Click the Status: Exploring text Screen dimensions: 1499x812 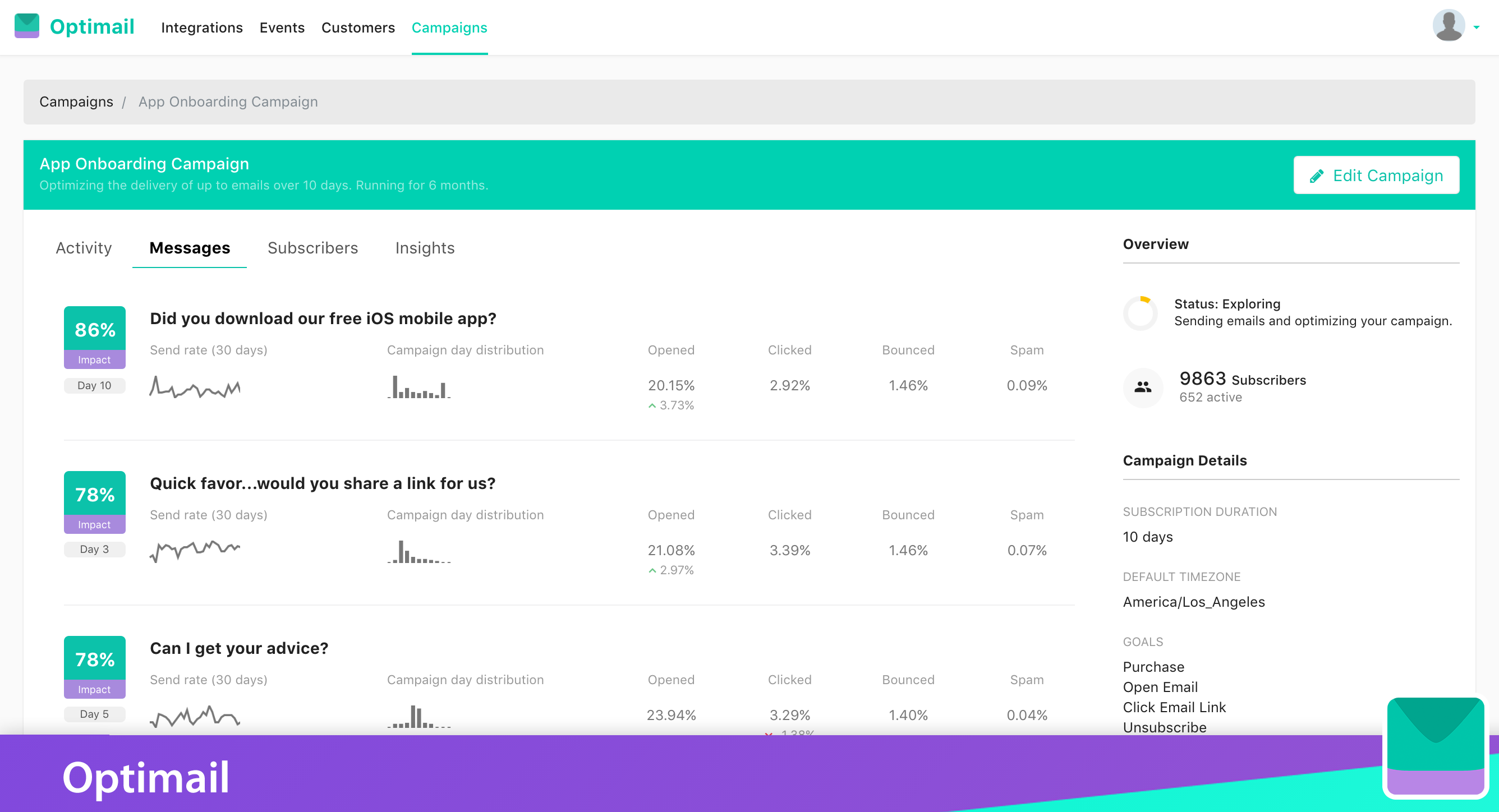[1227, 303]
